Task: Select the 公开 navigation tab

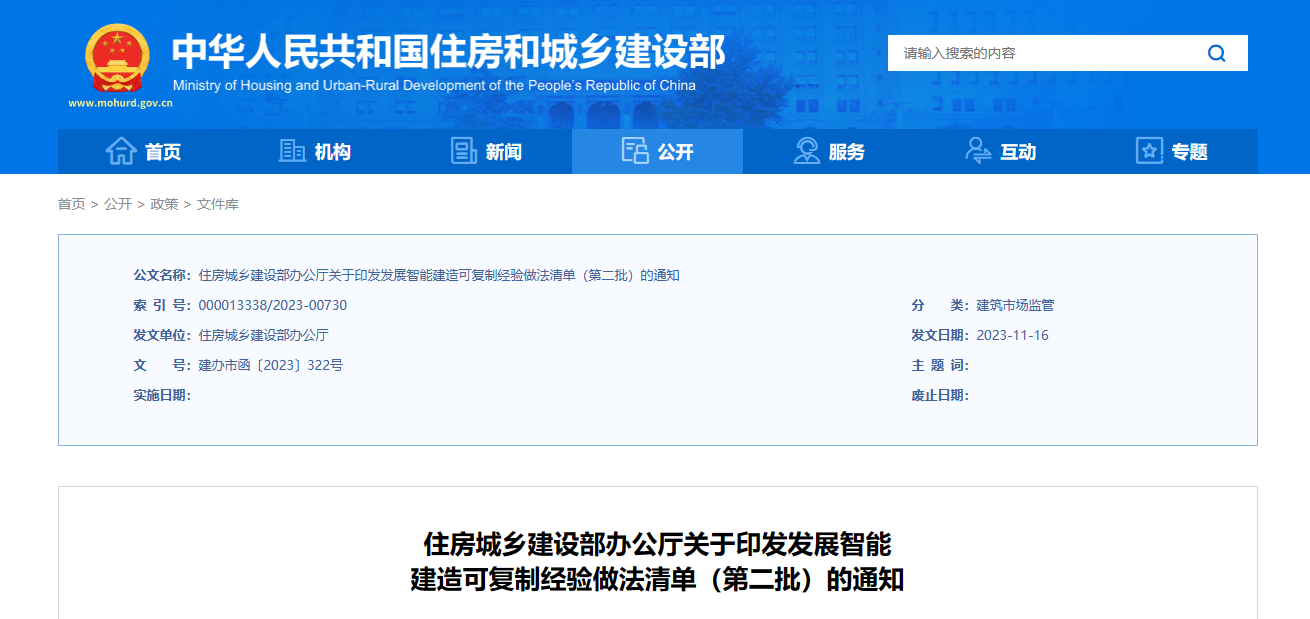Action: tap(657, 151)
